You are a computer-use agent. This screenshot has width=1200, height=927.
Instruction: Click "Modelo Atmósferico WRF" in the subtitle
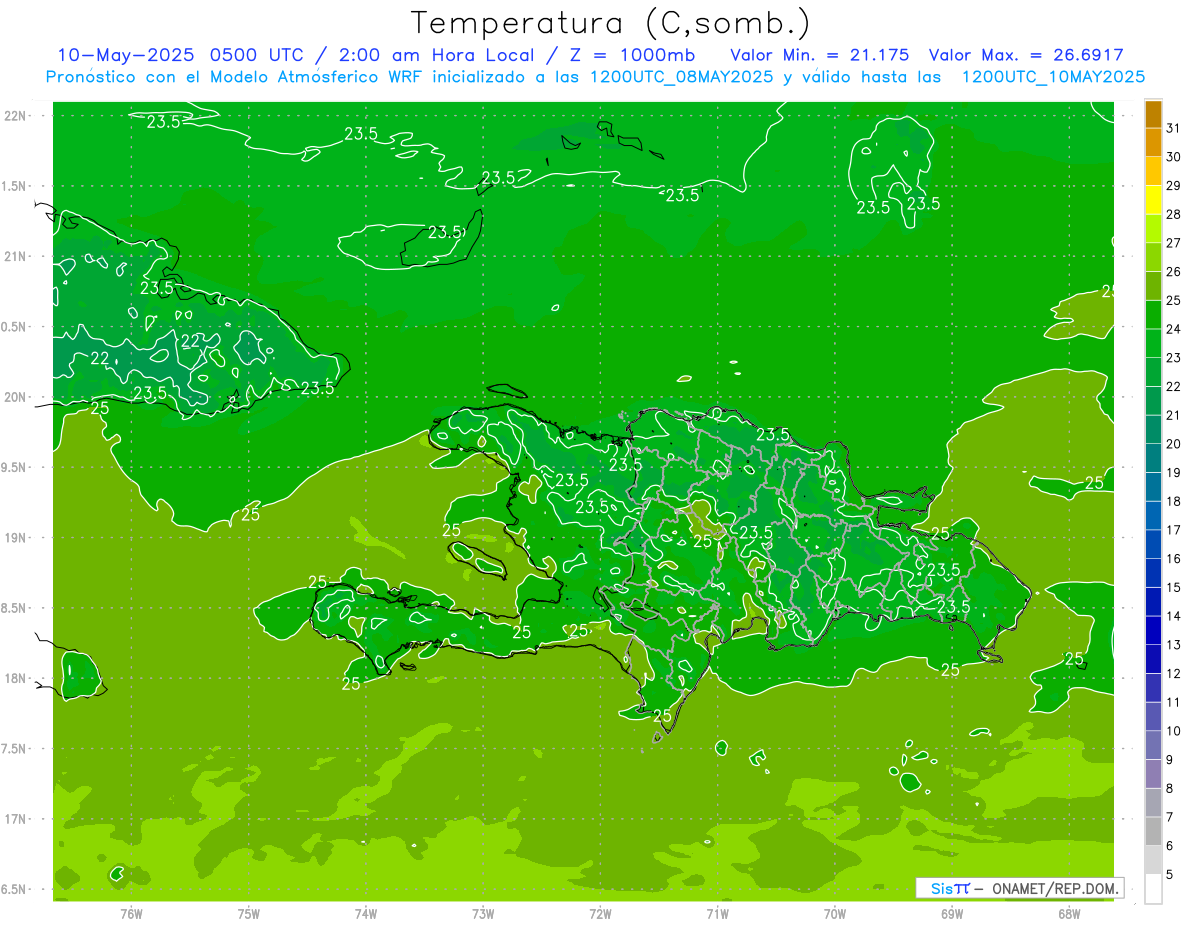pos(314,77)
